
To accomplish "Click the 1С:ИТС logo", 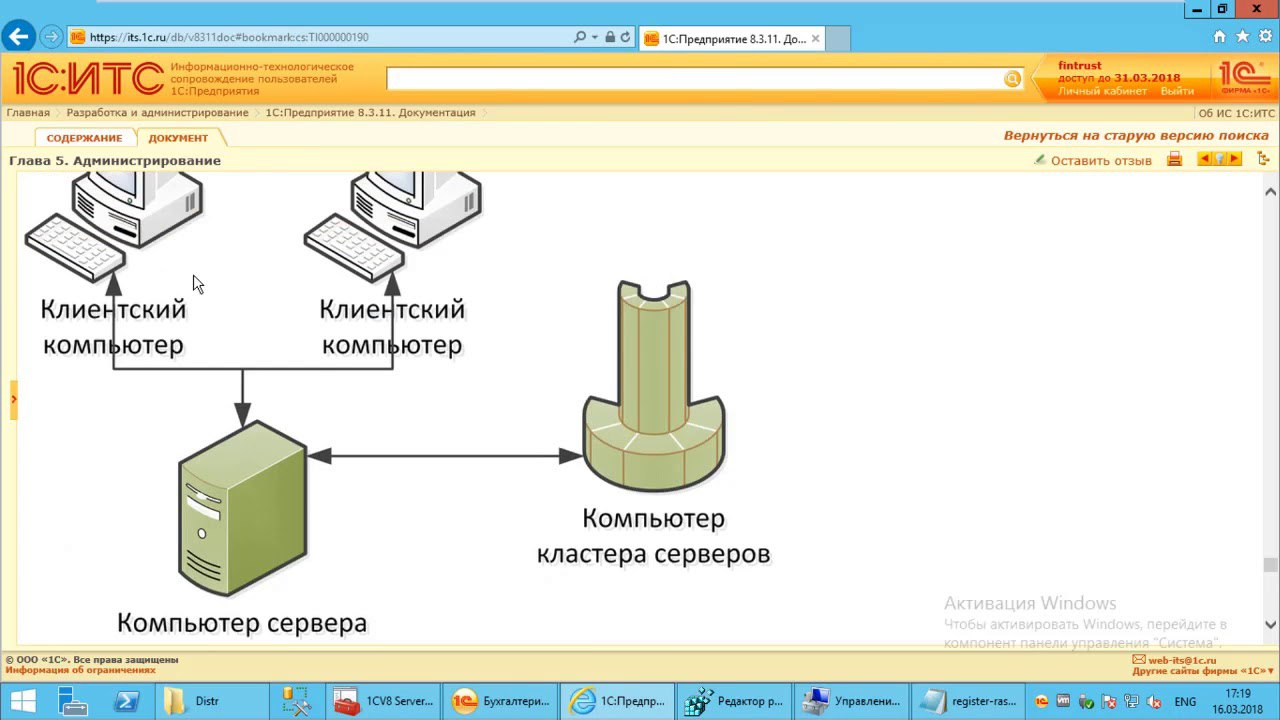I will tap(88, 79).
